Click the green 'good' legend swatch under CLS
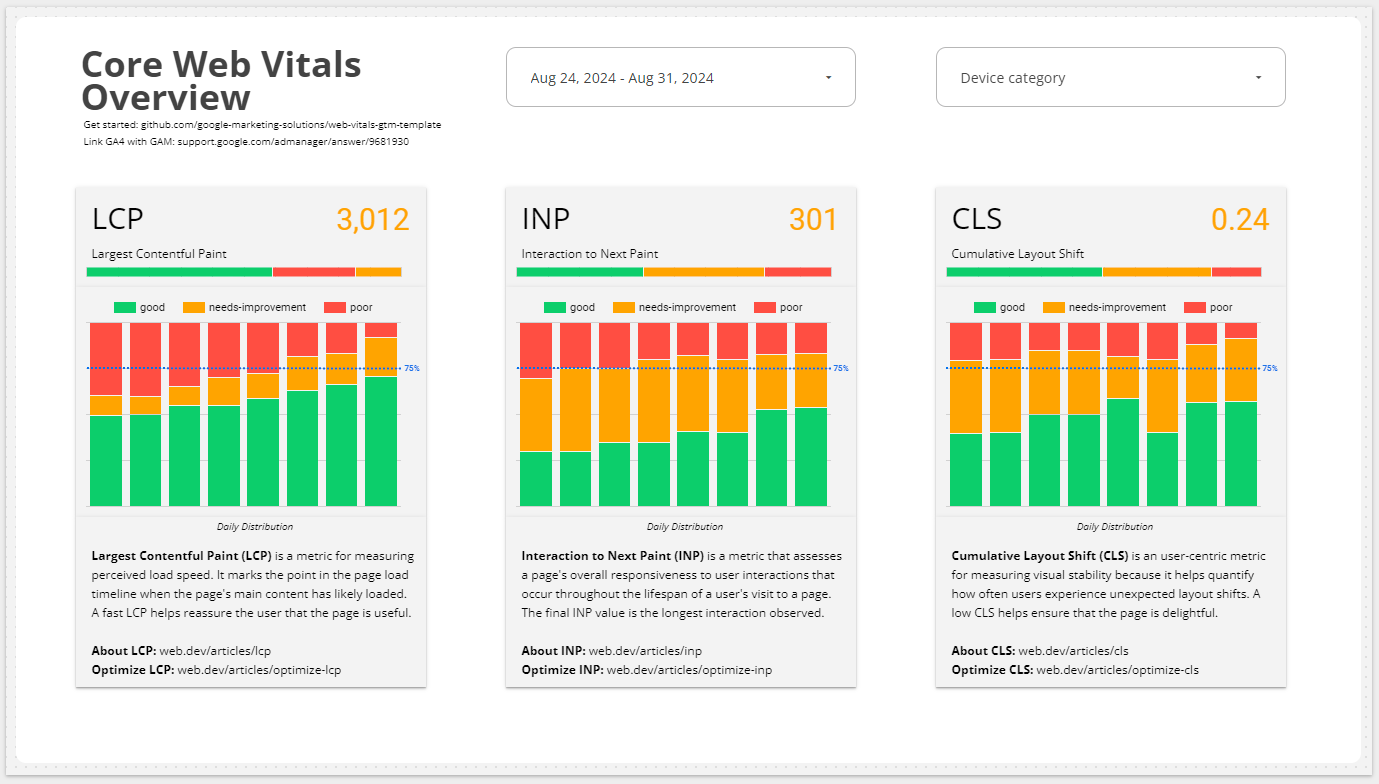The image size is (1379, 784). [x=985, y=307]
